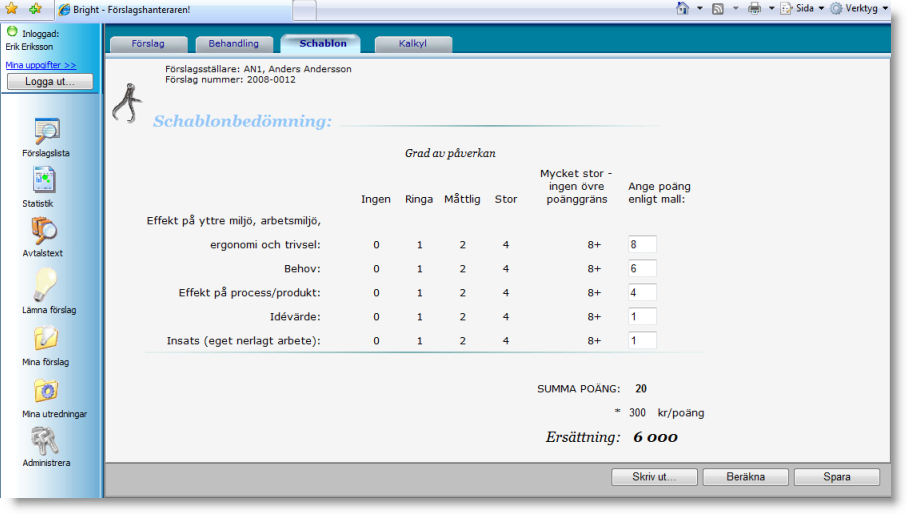The image size is (907, 514).
Task: Click the Beräkna button
Action: tap(746, 477)
